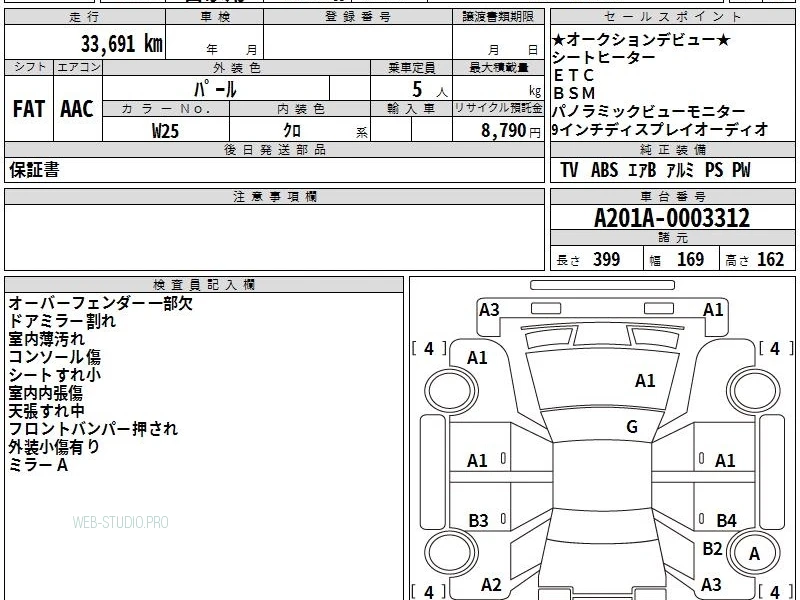Click the 諸元 header

(672, 238)
